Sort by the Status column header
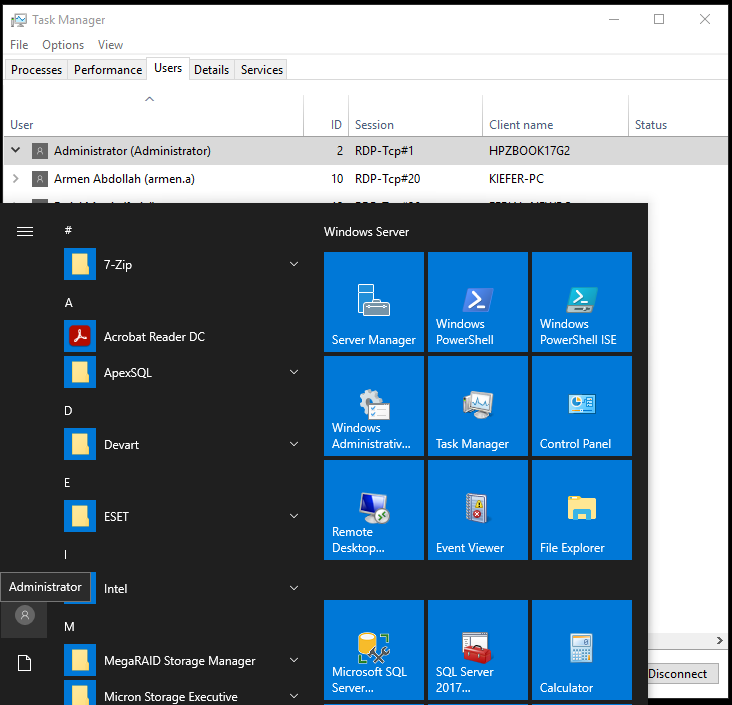 pyautogui.click(x=678, y=116)
